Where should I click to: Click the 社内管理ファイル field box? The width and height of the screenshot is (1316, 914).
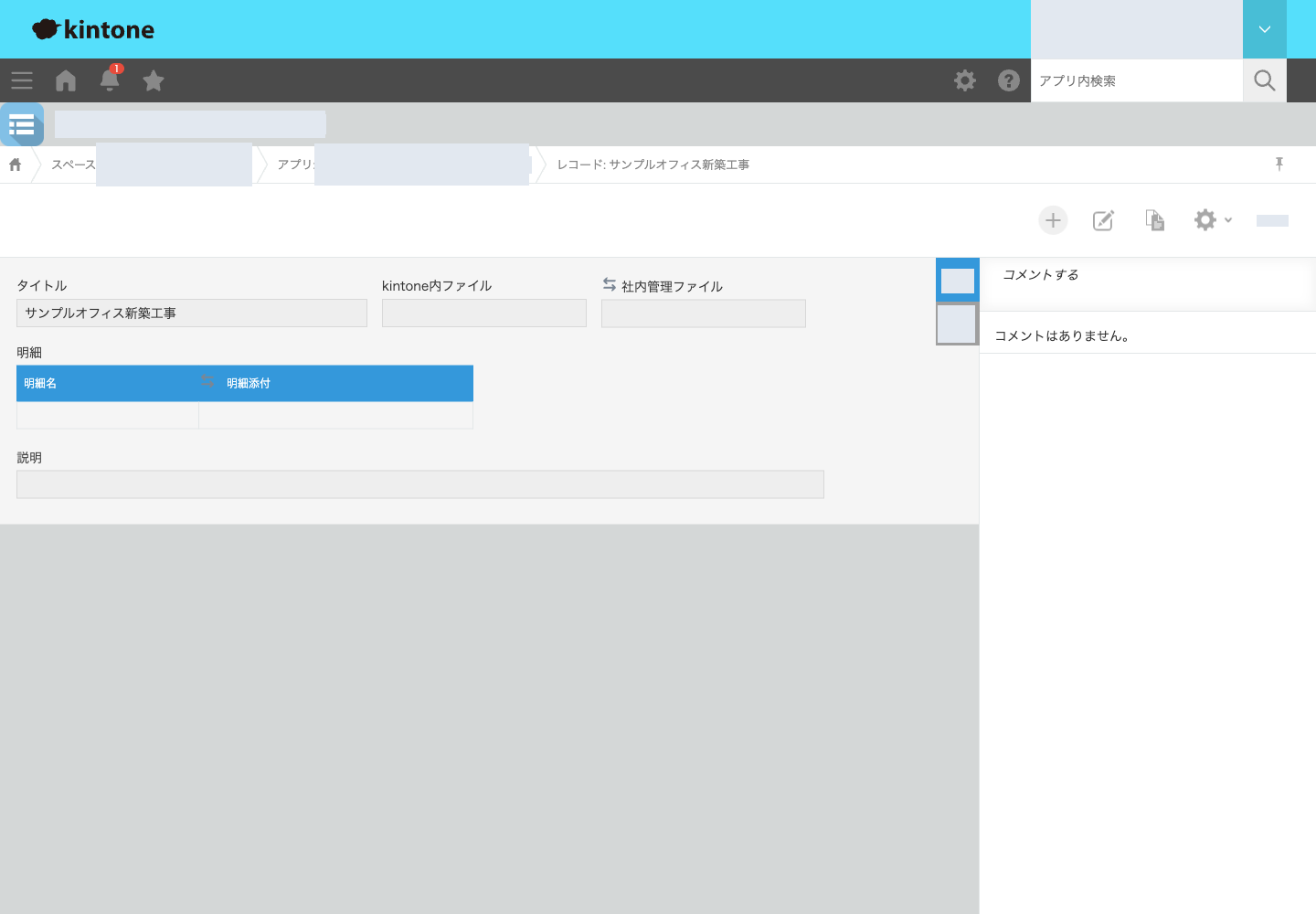tap(704, 314)
